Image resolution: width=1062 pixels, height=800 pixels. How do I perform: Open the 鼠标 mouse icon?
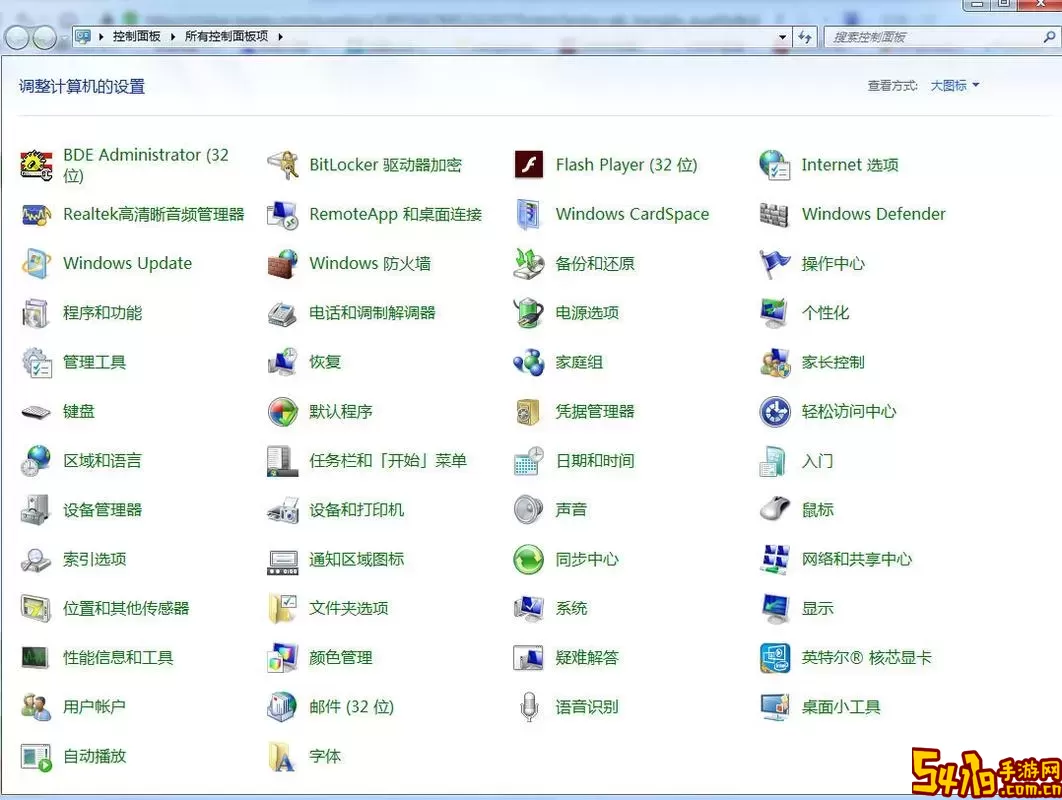pos(775,510)
